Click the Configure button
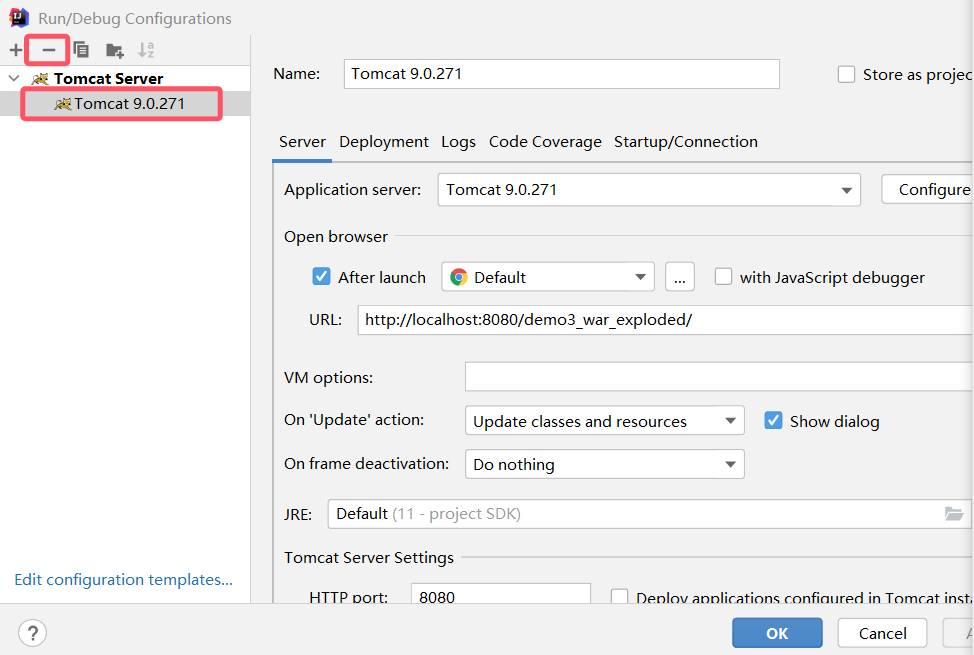 [x=927, y=190]
